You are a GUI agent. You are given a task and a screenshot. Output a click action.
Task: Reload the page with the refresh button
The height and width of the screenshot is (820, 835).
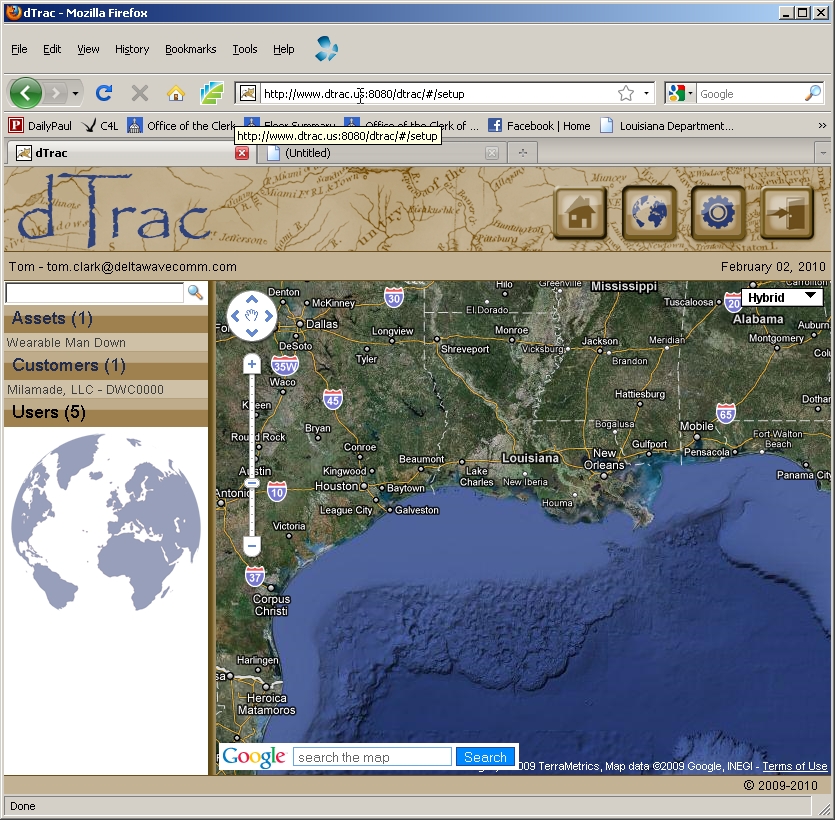coord(103,93)
